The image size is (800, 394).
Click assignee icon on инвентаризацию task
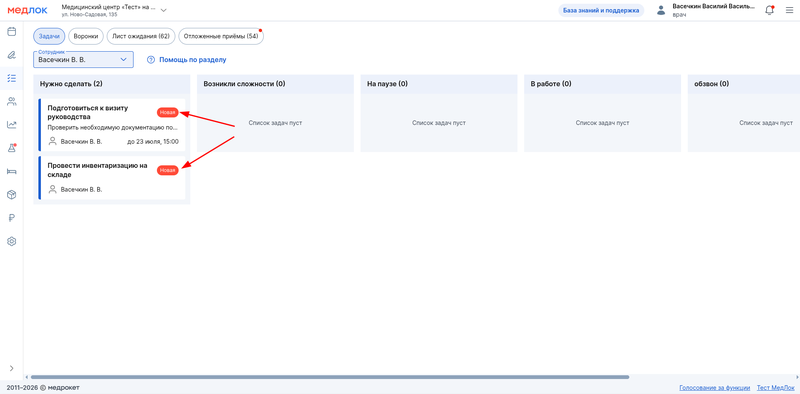point(52,189)
